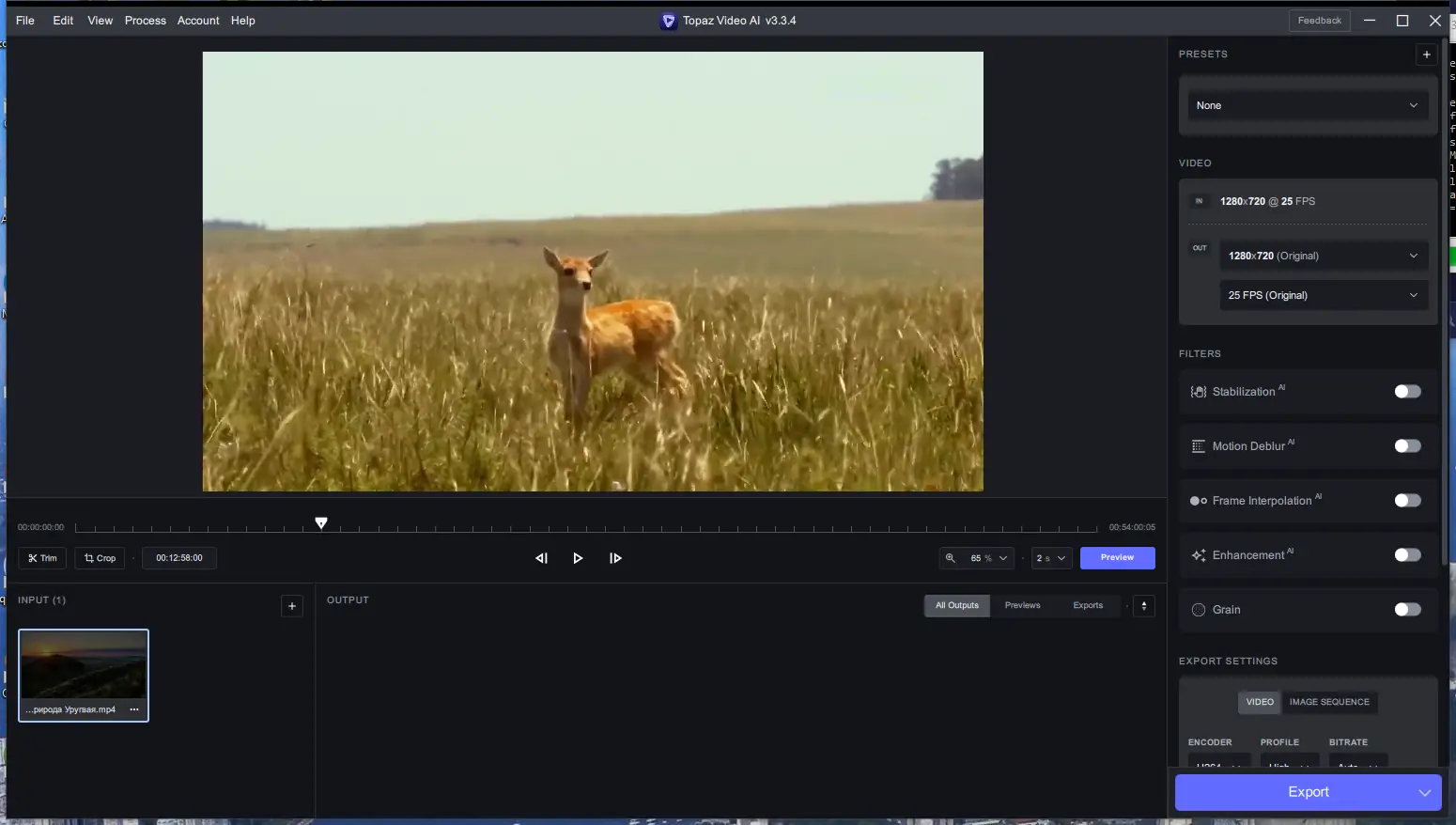Select the Crop tool
Screen dimensions: 1456x825
click(100, 558)
